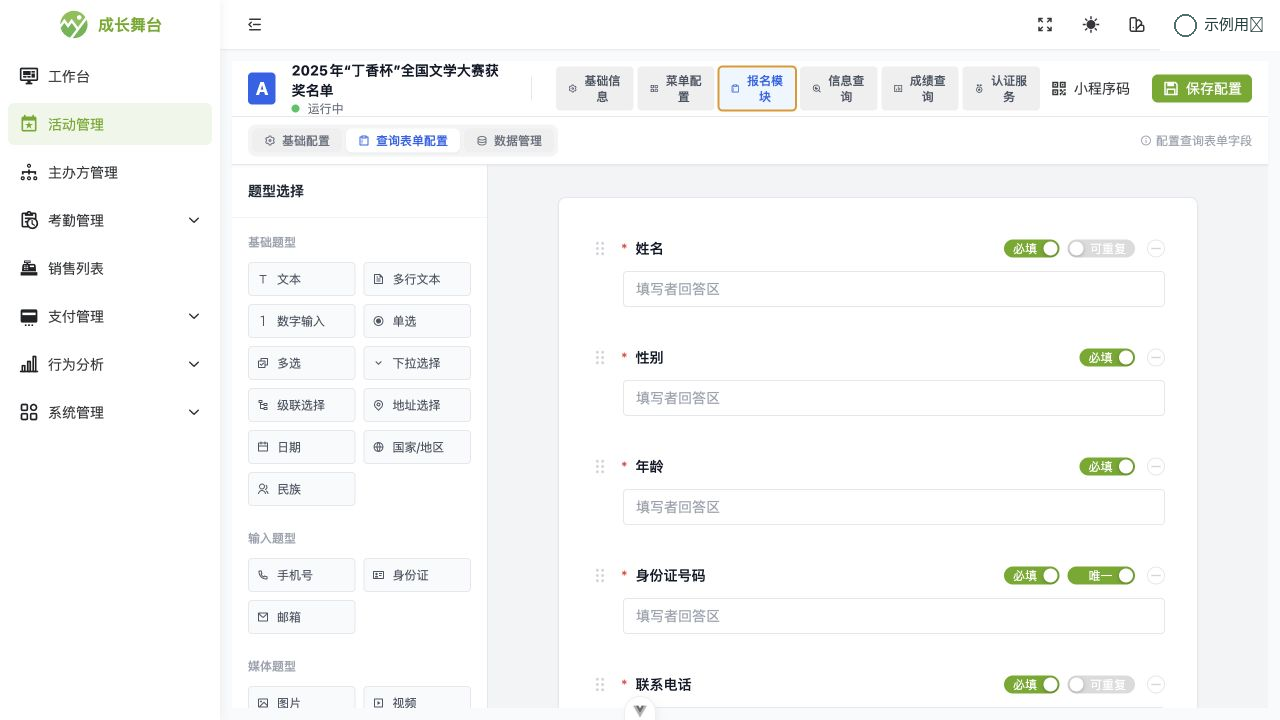The width and height of the screenshot is (1280, 720).
Task: Open 工作台 in sidebar
Action: click(x=110, y=76)
